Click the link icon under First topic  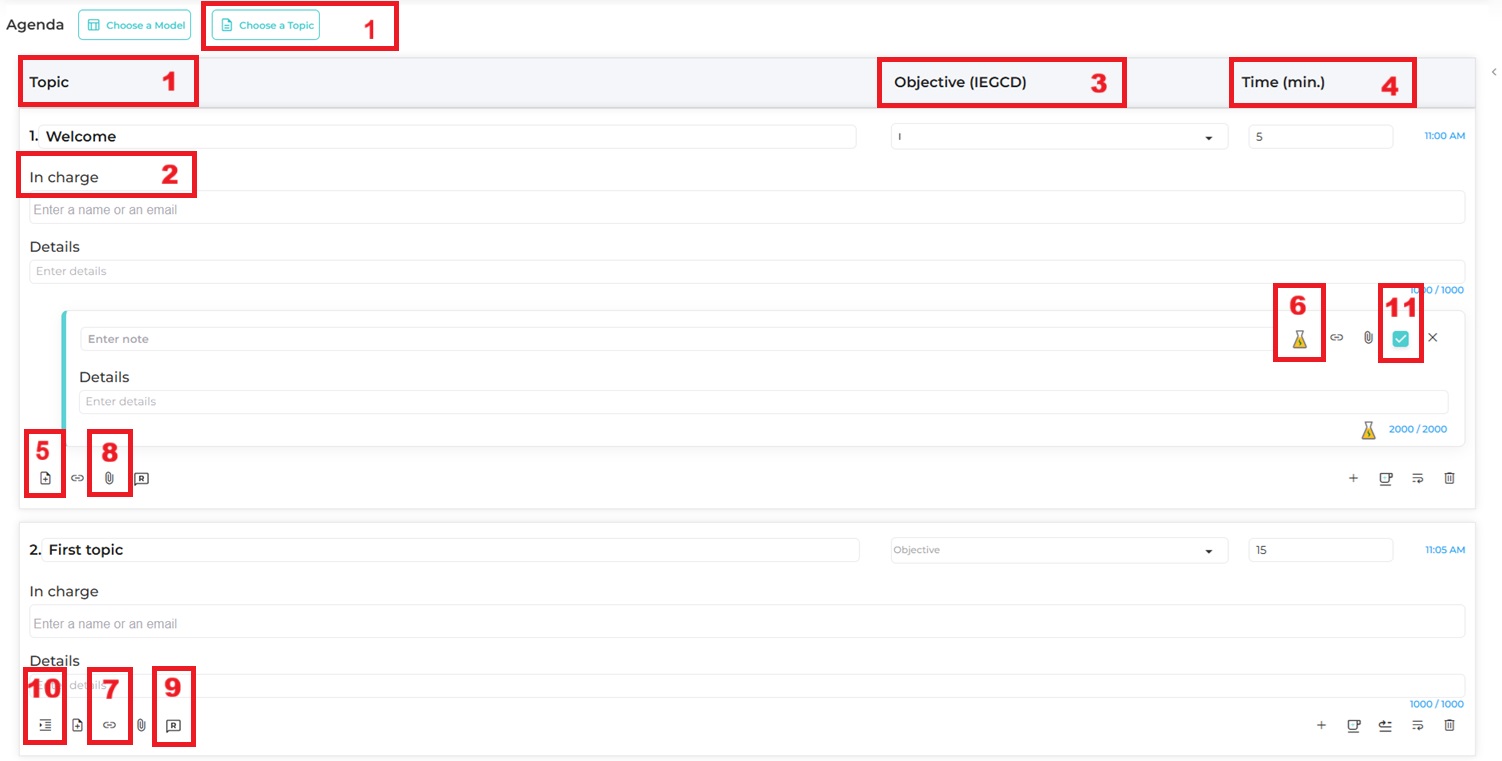(110, 725)
